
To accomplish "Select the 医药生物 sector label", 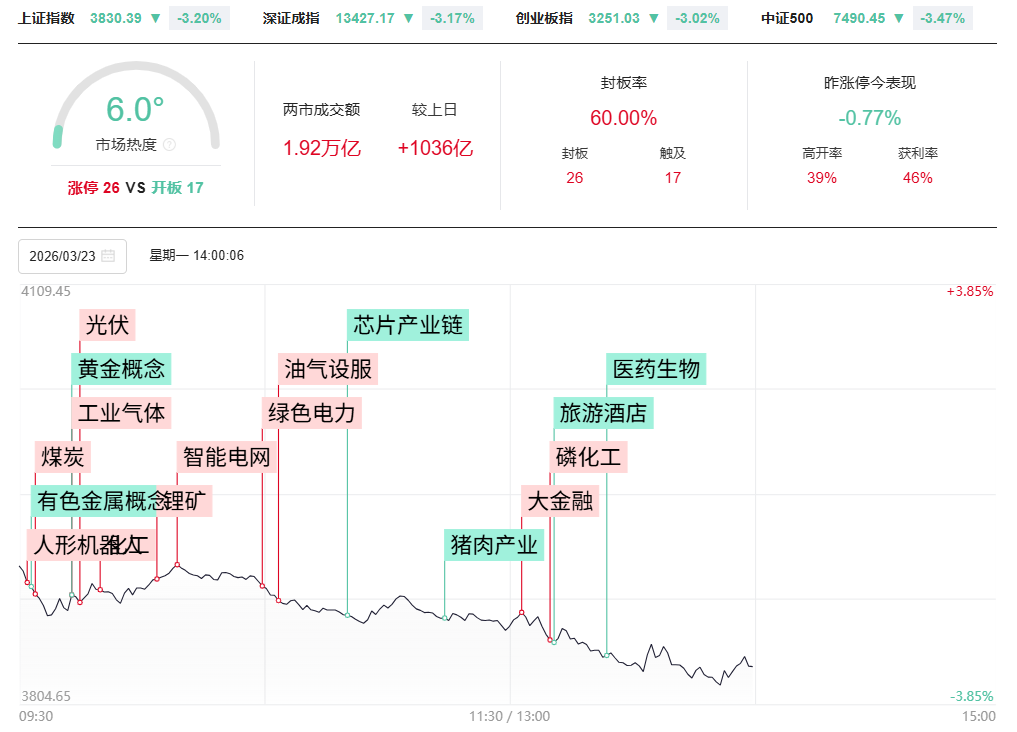I will pyautogui.click(x=656, y=368).
